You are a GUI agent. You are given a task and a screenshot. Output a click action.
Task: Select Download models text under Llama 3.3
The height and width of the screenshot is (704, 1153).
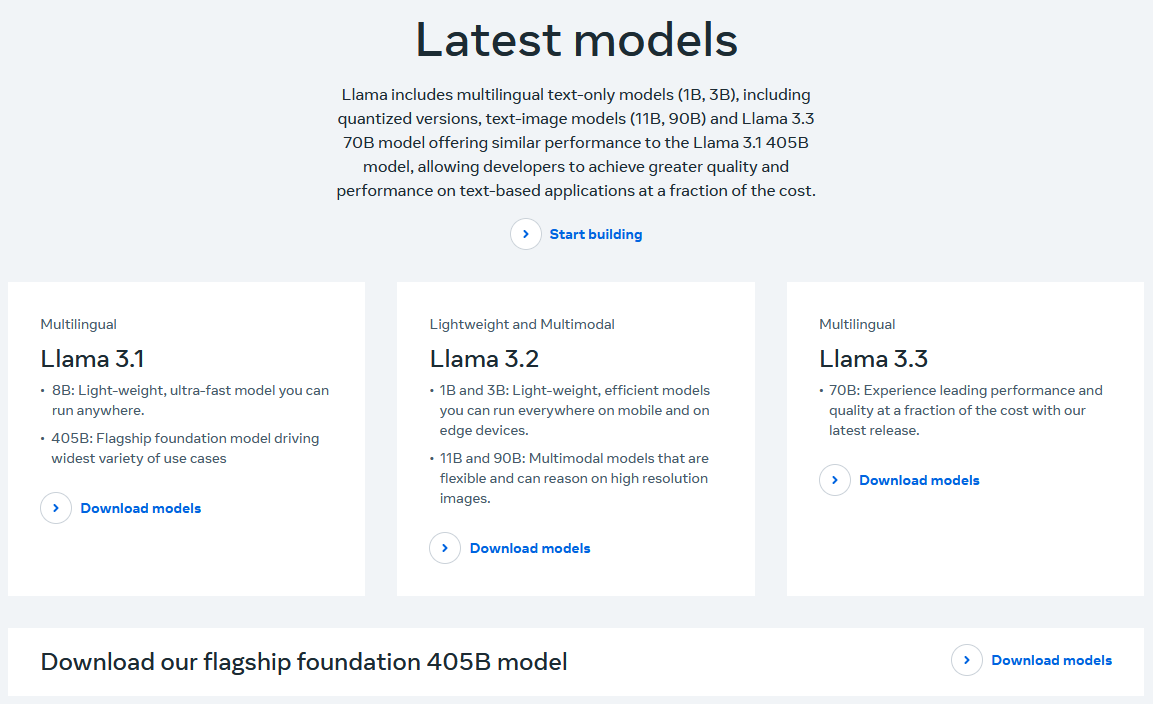coord(919,480)
